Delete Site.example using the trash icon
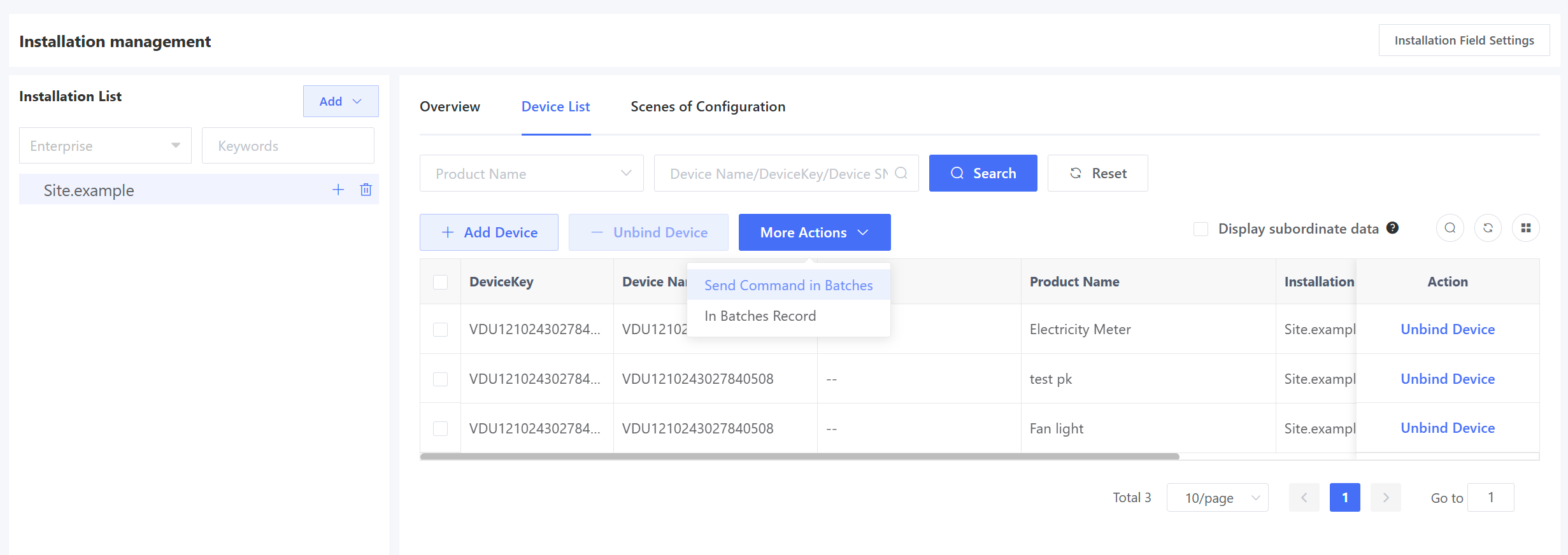 click(x=366, y=190)
